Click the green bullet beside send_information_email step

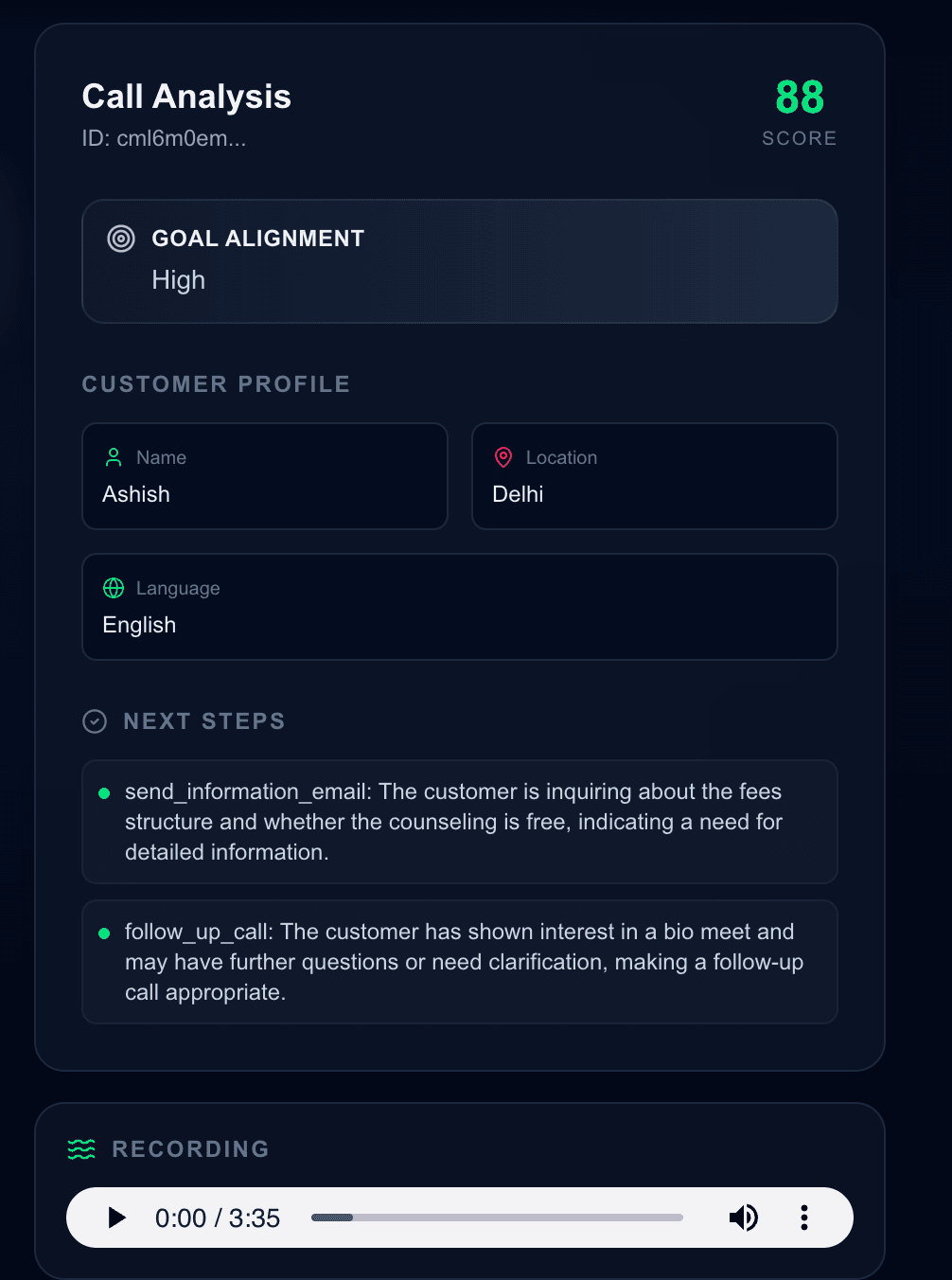coord(103,793)
